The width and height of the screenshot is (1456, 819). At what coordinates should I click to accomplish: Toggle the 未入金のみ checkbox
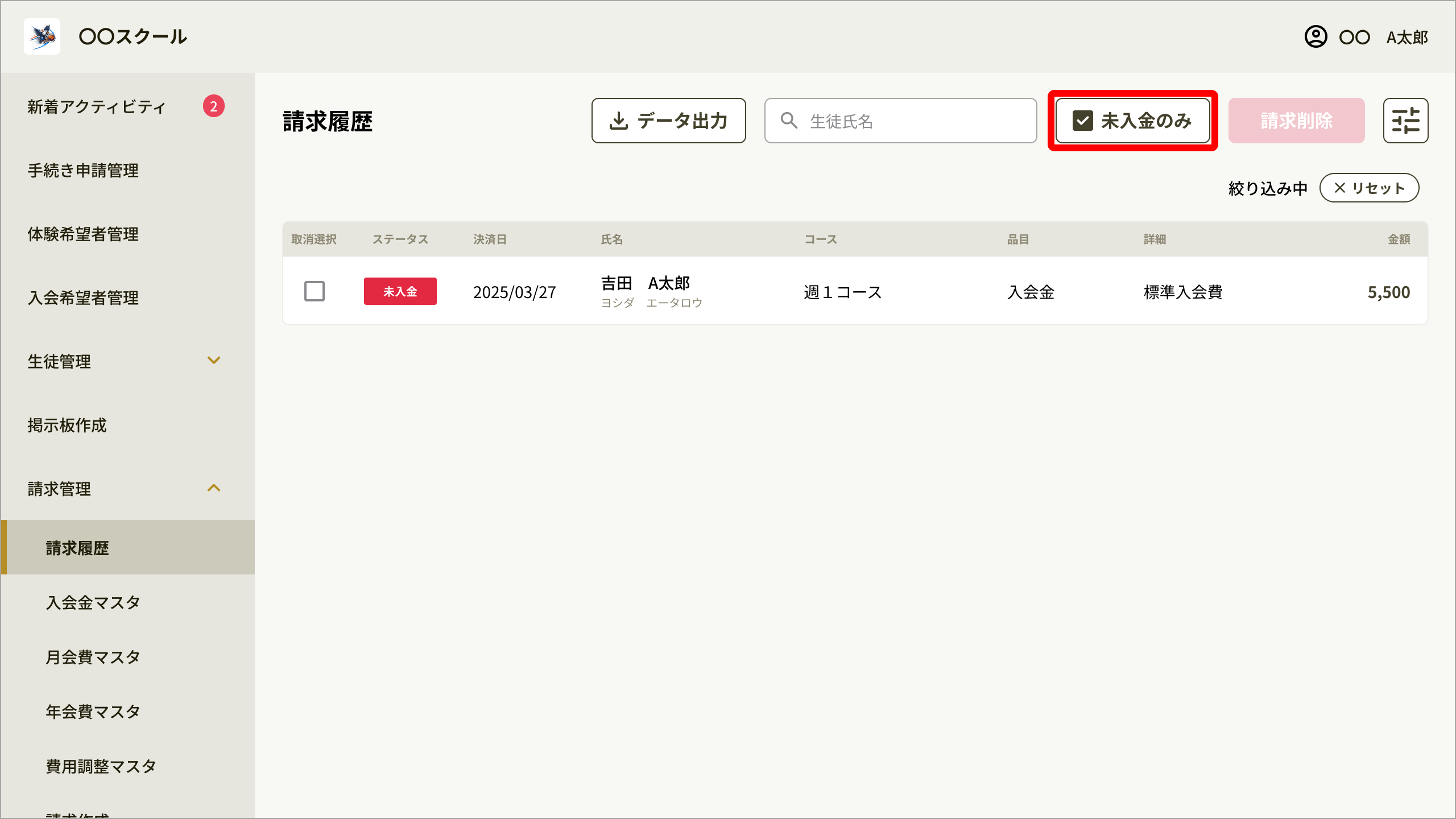click(x=1082, y=121)
